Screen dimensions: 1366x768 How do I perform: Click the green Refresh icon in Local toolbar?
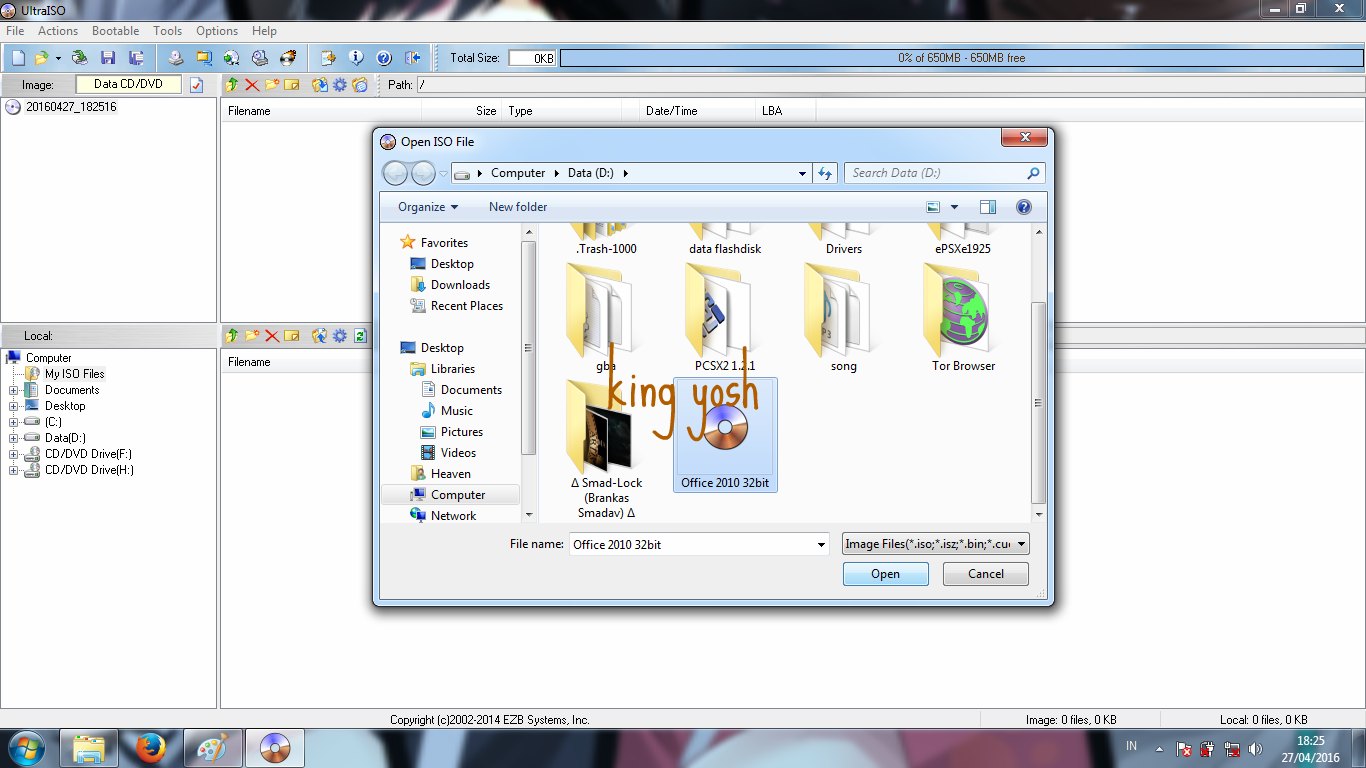(360, 336)
